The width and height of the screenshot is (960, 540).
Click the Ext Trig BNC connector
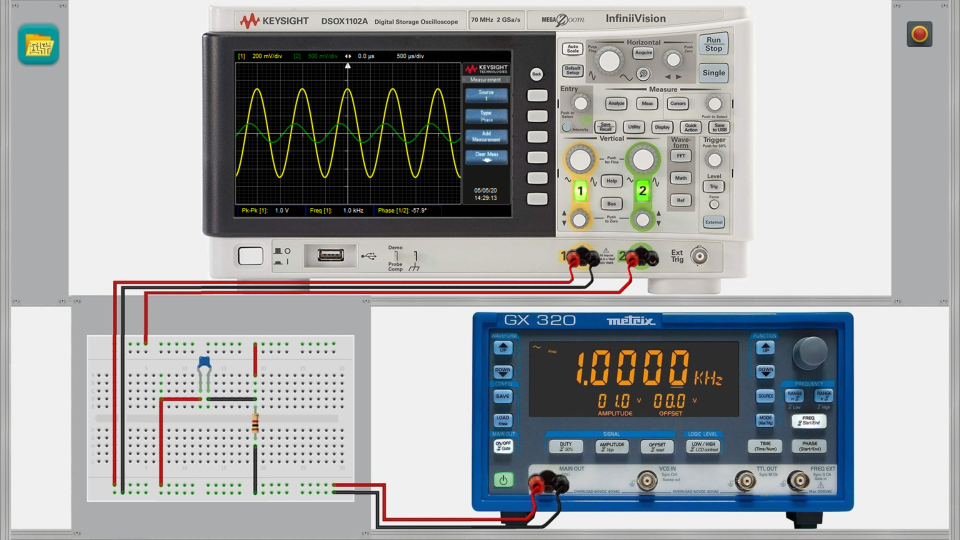pyautogui.click(x=701, y=256)
